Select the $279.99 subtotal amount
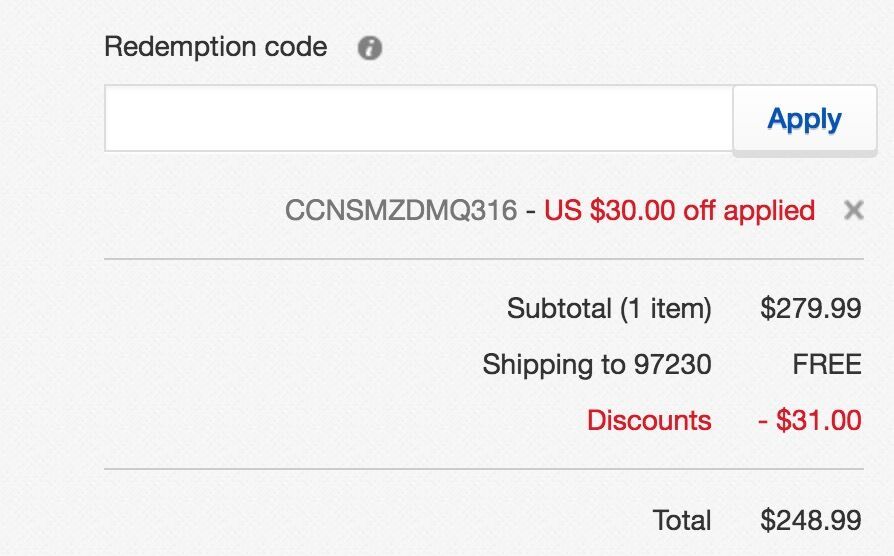Viewport: 894px width, 556px height. tap(811, 309)
